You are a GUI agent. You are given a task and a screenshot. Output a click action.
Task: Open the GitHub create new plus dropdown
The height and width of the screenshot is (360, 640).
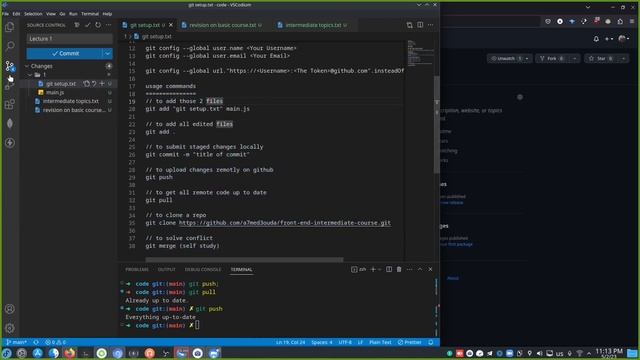click(x=609, y=39)
